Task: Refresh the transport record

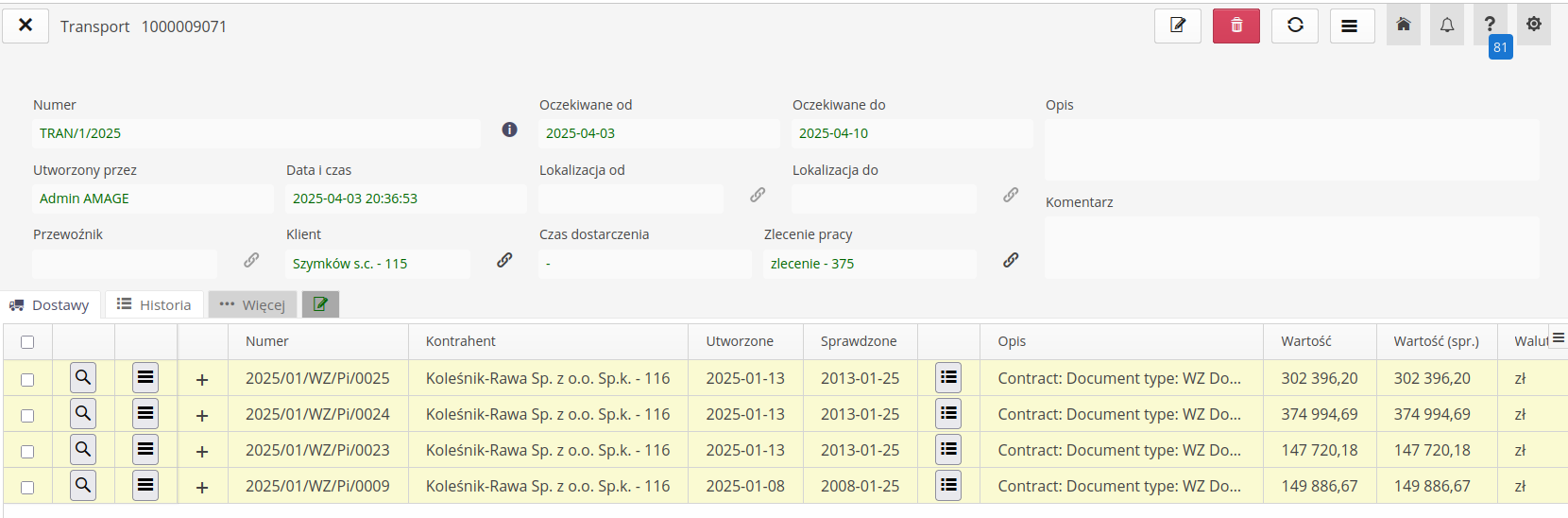Action: tap(1294, 26)
